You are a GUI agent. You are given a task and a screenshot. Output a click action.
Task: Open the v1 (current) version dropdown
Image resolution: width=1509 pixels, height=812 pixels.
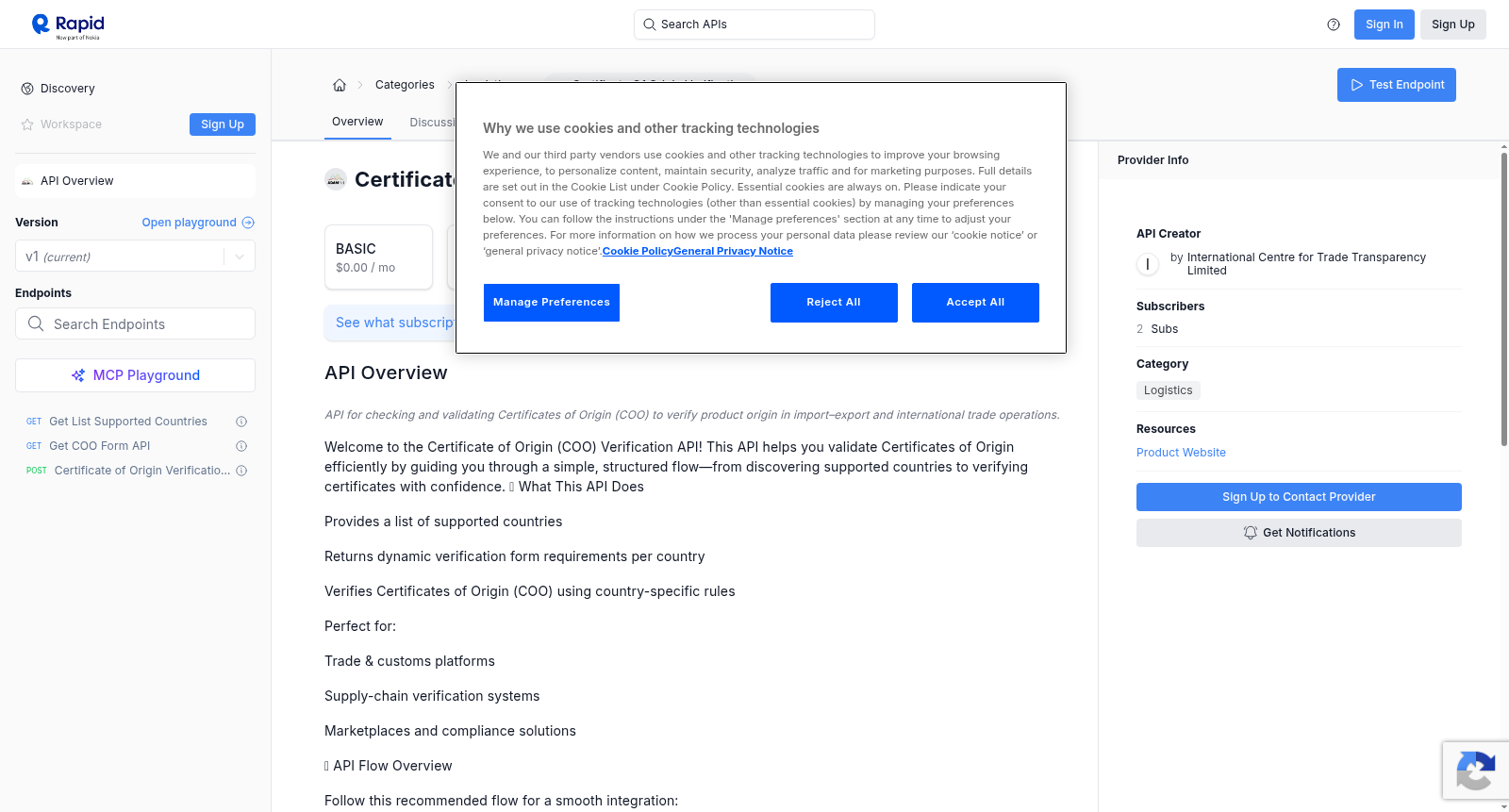point(135,257)
